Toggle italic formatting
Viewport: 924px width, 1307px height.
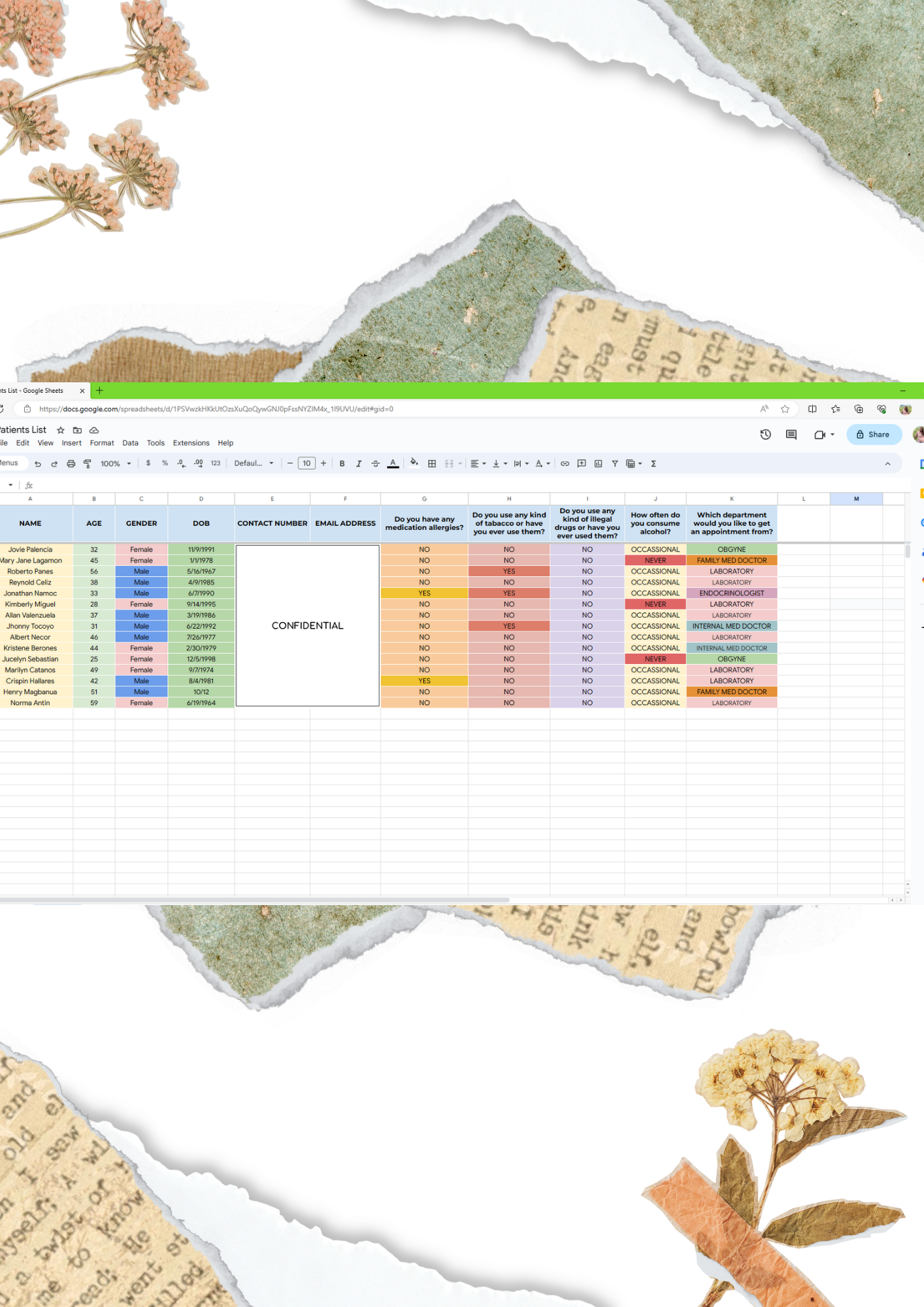pos(359,464)
